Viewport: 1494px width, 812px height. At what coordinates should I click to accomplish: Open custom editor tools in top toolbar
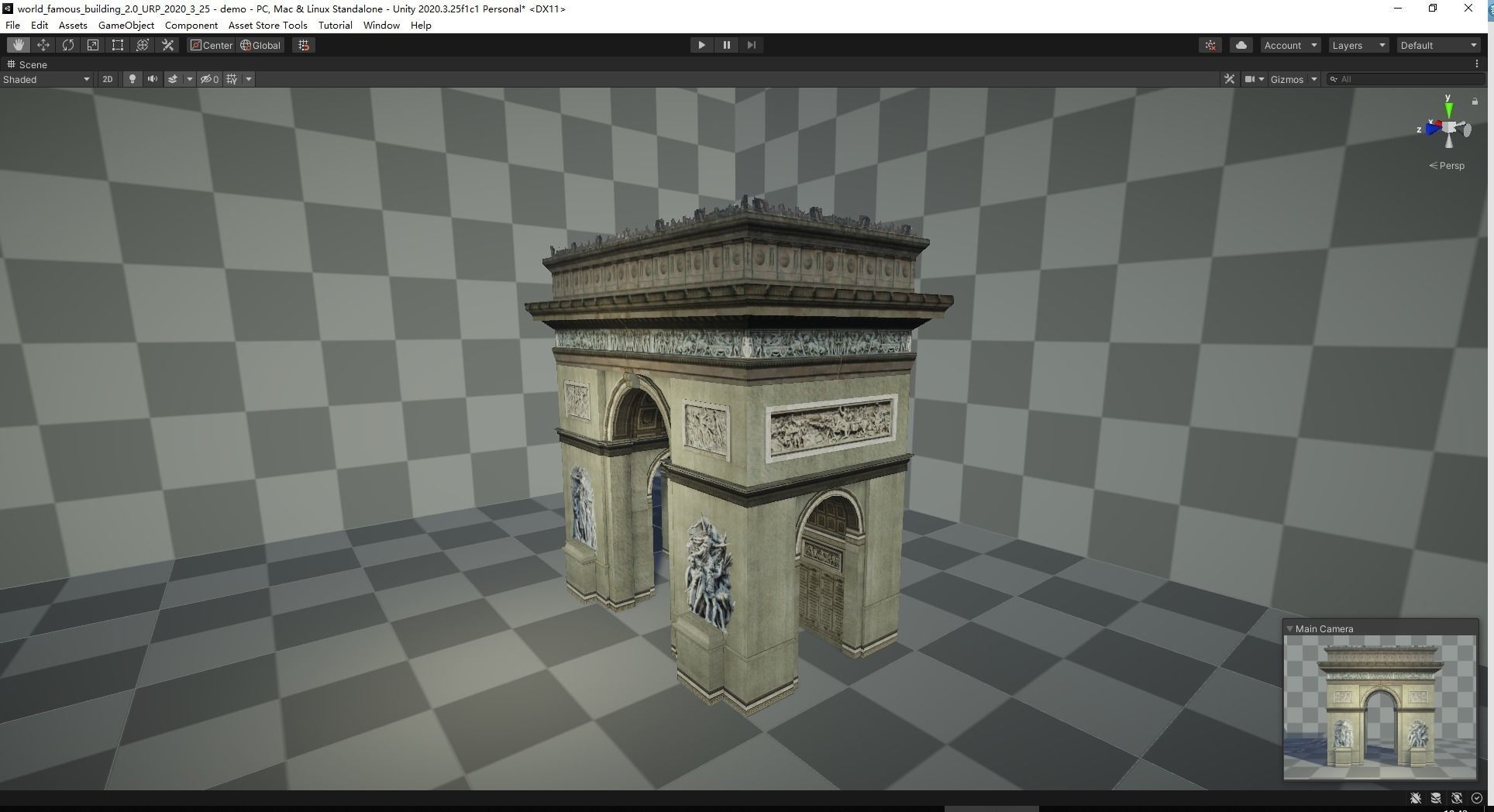167,45
